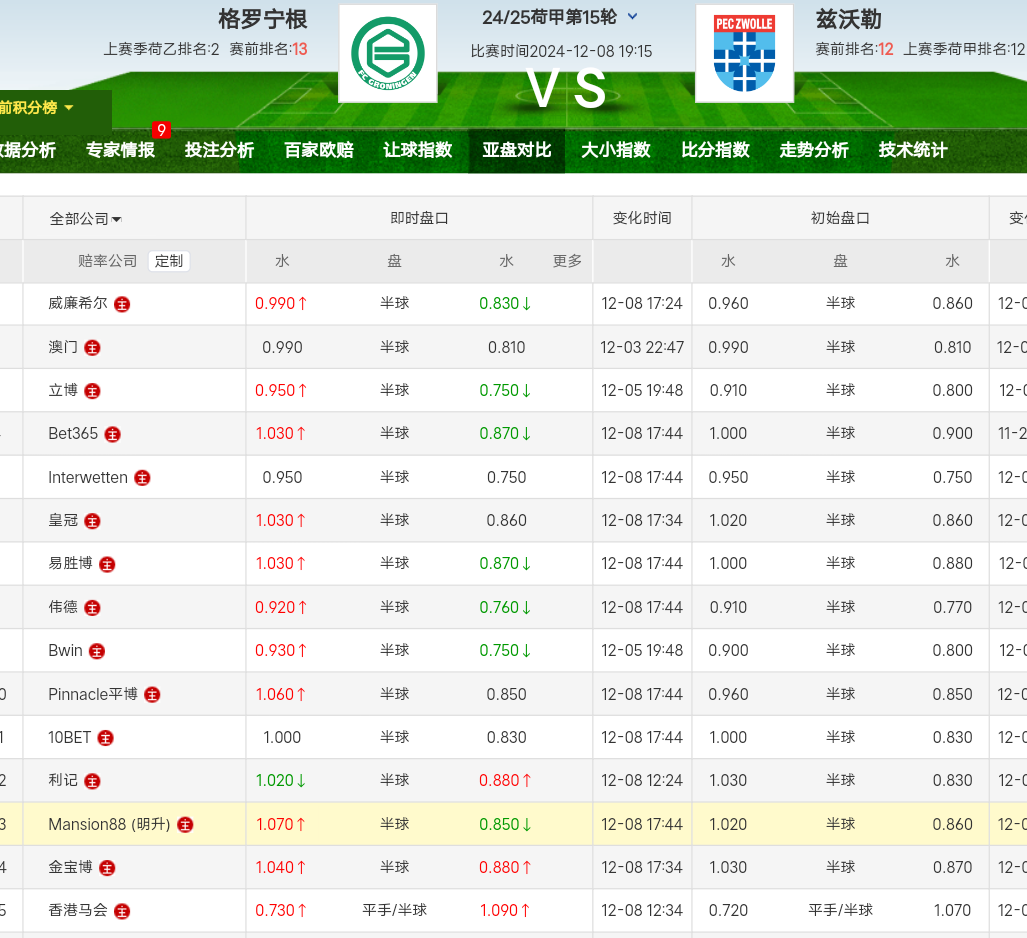Click the 定制 customize button
Screen dimensions: 1027x938
coord(169,261)
